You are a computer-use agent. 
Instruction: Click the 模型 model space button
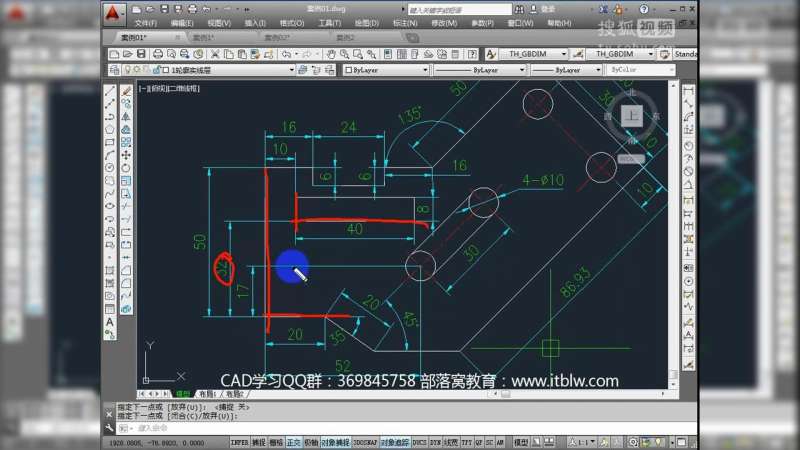tap(521, 441)
